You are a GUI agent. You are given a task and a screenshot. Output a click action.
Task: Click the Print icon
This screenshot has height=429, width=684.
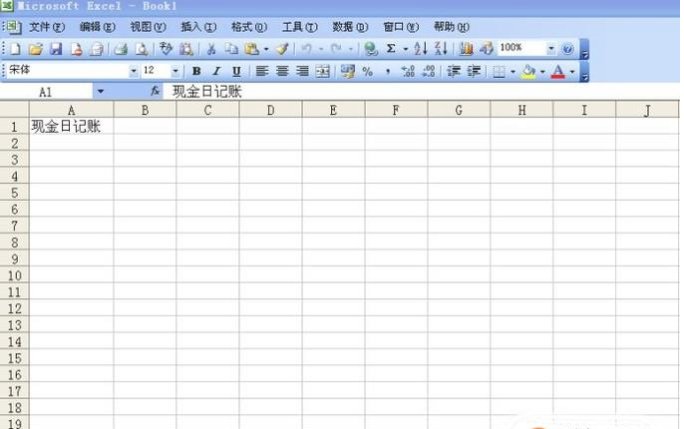120,48
